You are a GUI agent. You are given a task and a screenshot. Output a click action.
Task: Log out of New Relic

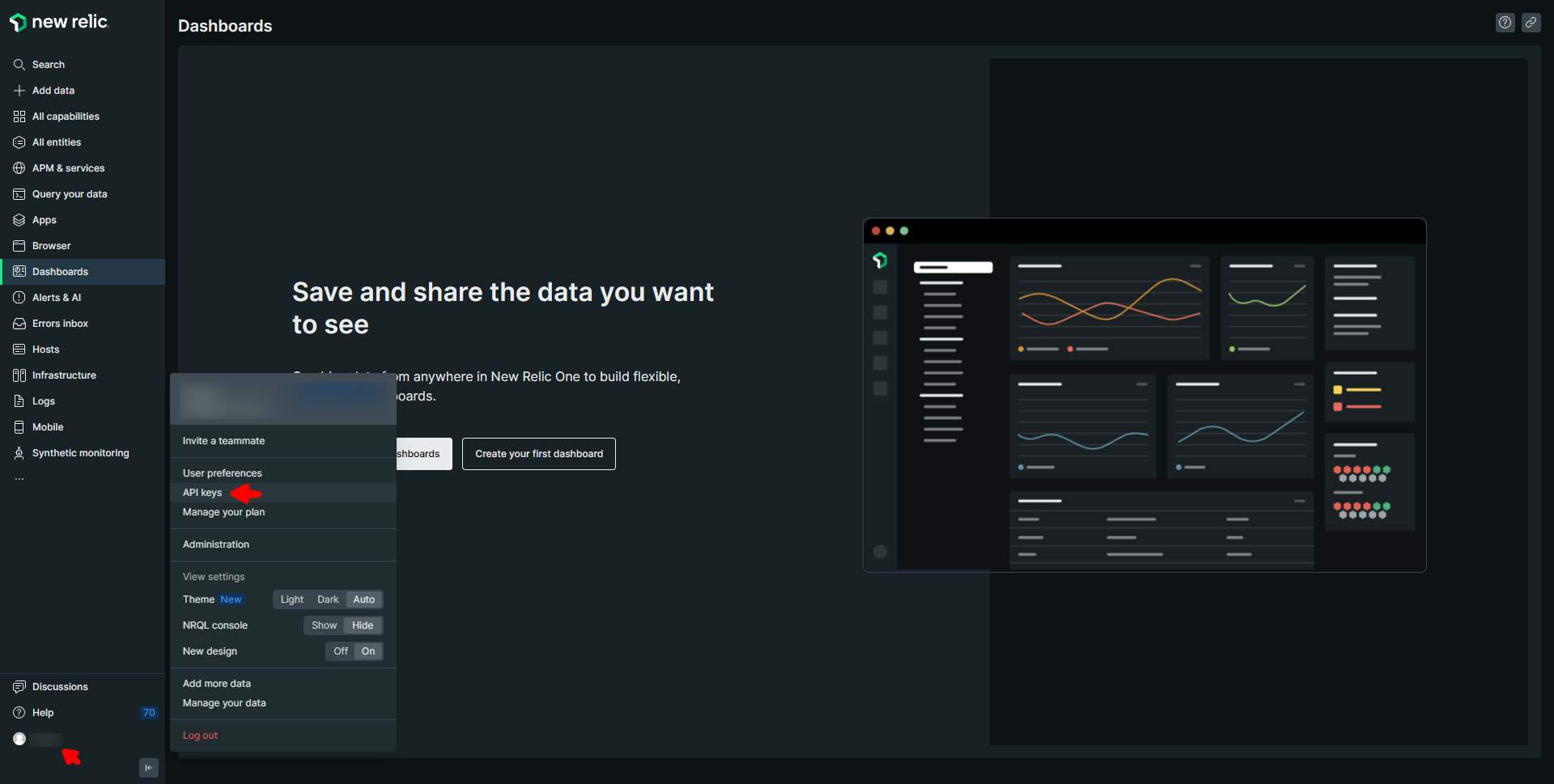pyautogui.click(x=283, y=735)
